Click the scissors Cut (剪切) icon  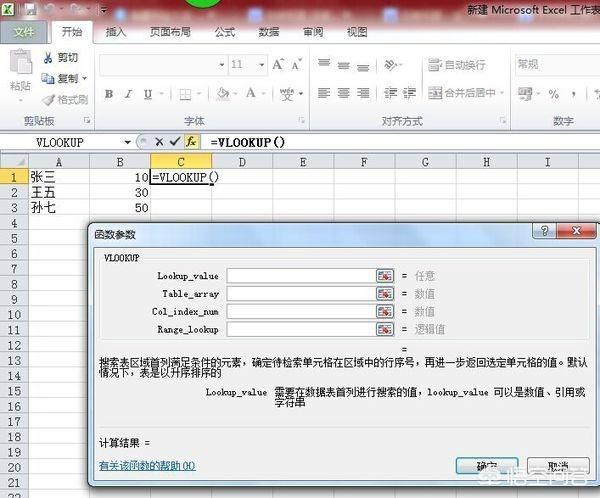(x=47, y=58)
